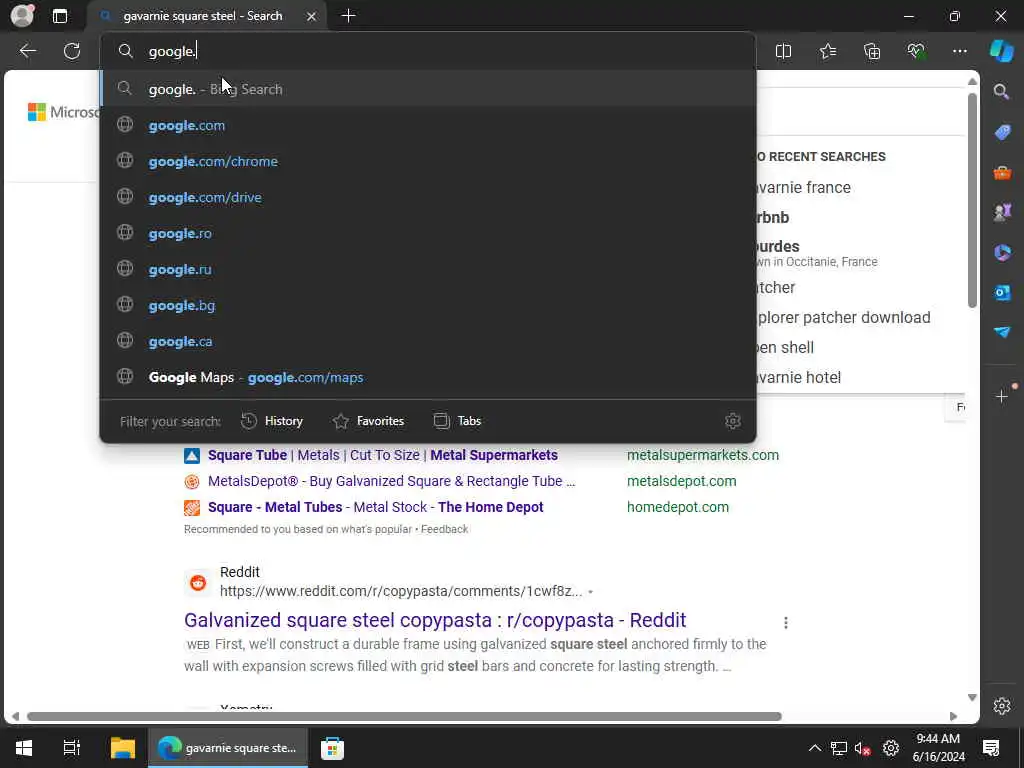Click scroll down arrow of page

[972, 697]
